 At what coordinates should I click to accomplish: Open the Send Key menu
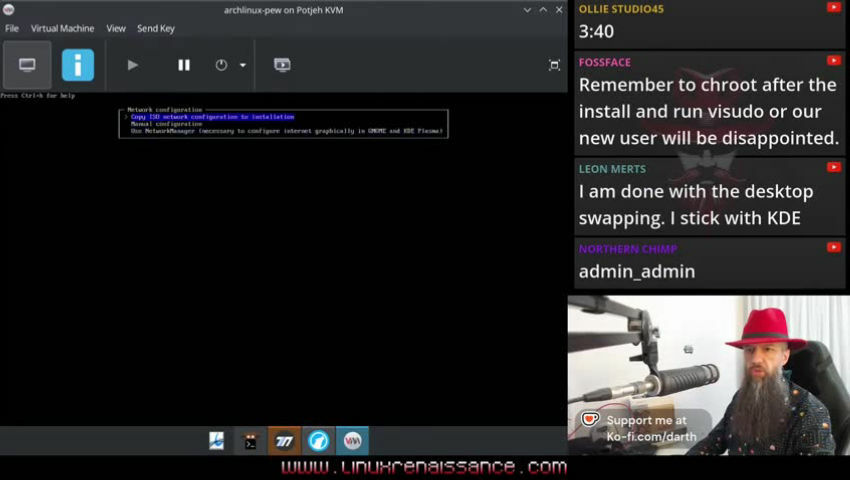(156, 28)
